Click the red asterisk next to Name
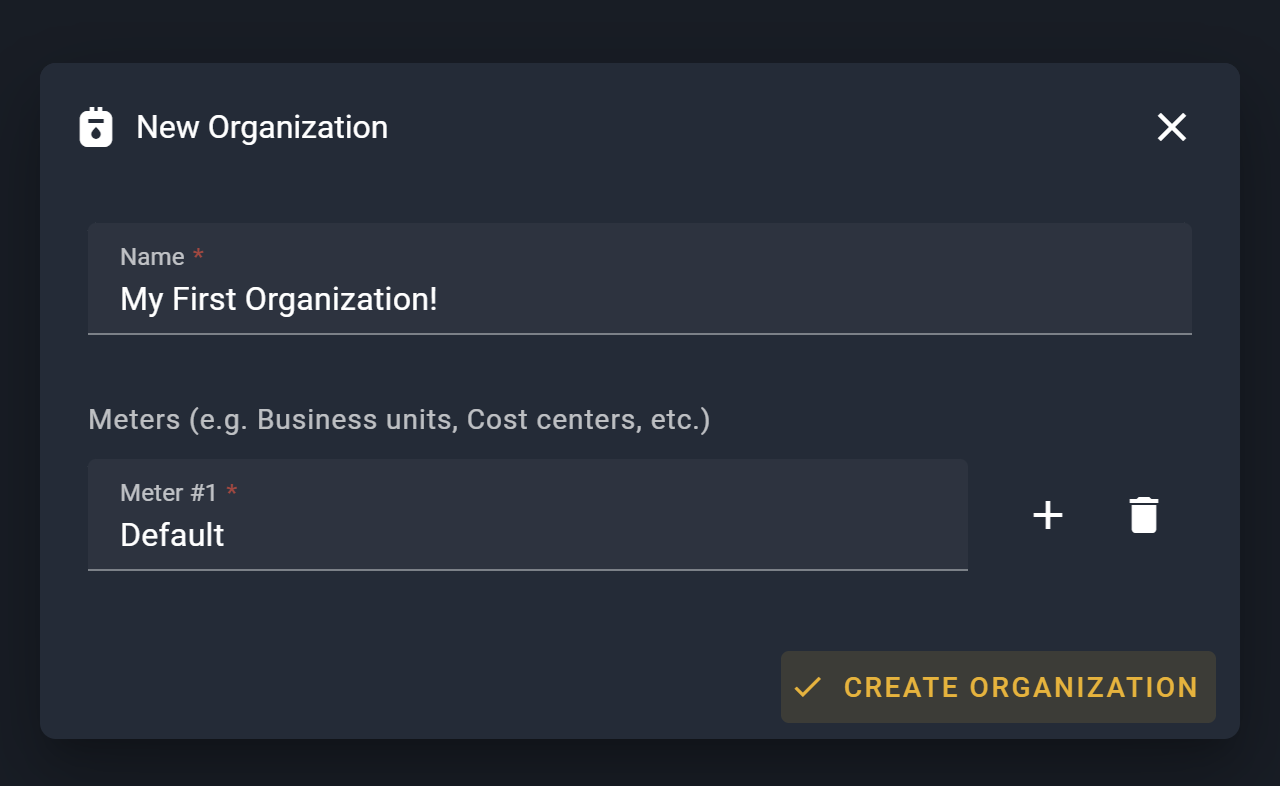 click(x=198, y=256)
